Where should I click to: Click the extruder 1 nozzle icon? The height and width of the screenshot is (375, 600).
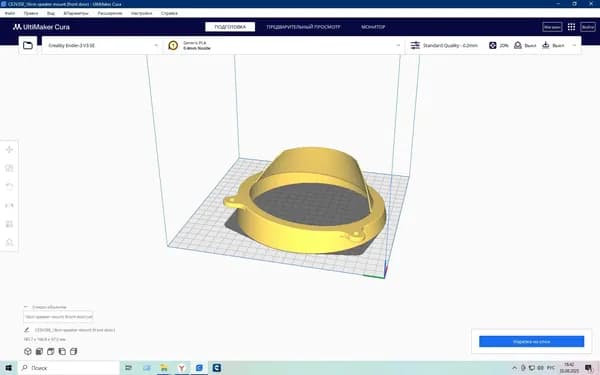tap(173, 46)
